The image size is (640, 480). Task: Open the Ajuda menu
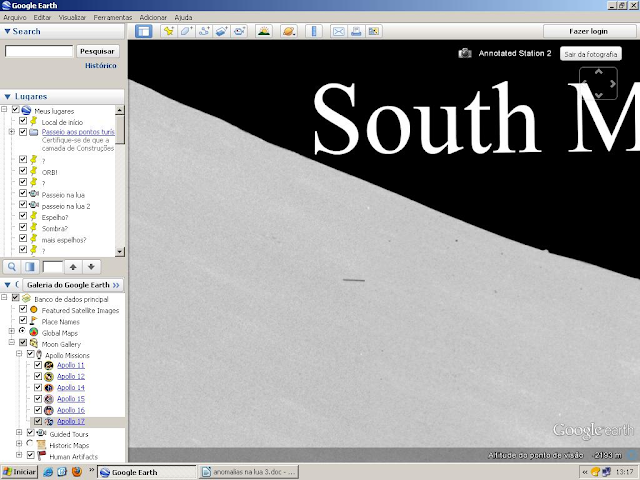(x=183, y=18)
